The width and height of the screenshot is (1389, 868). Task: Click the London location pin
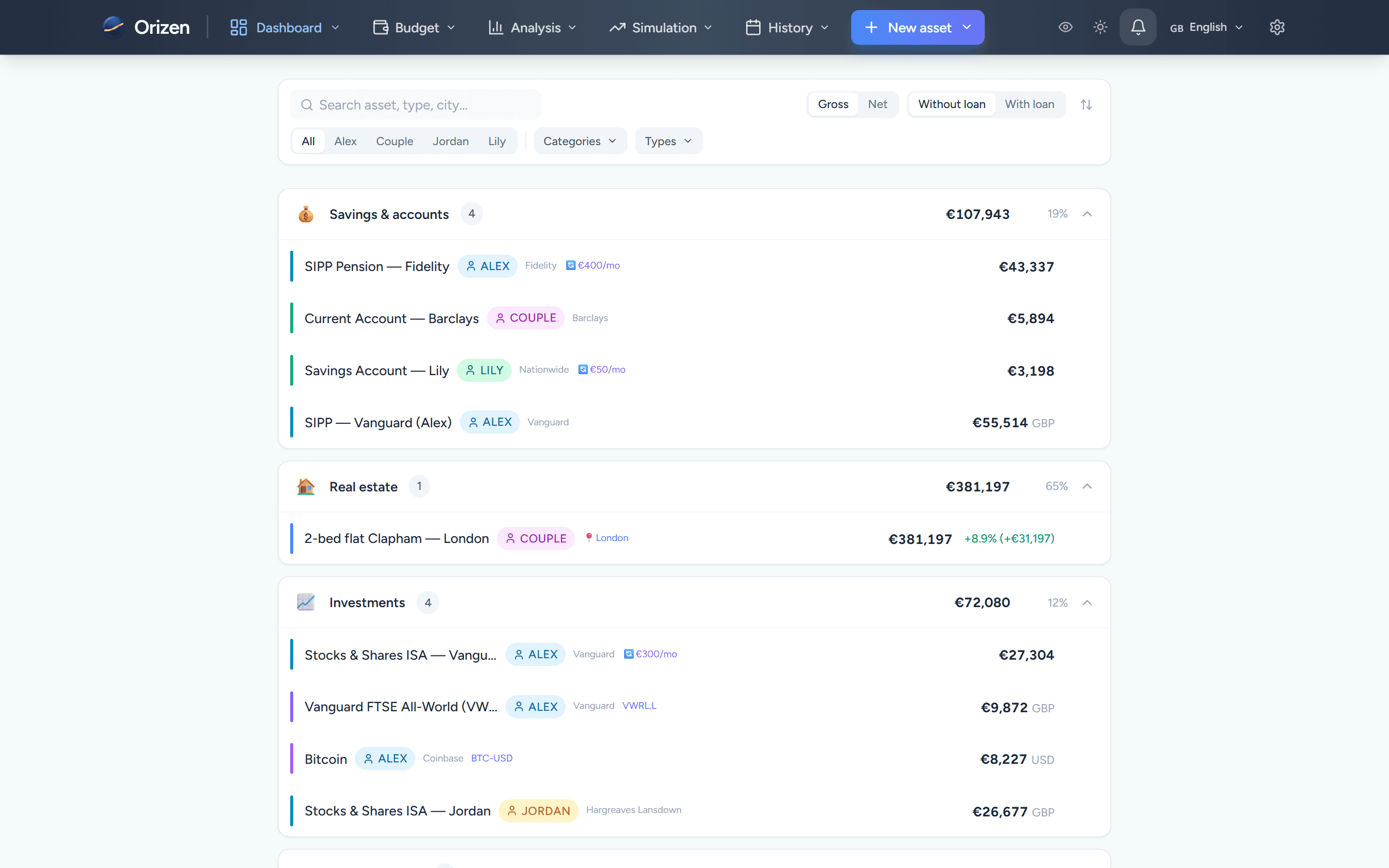pyautogui.click(x=588, y=538)
